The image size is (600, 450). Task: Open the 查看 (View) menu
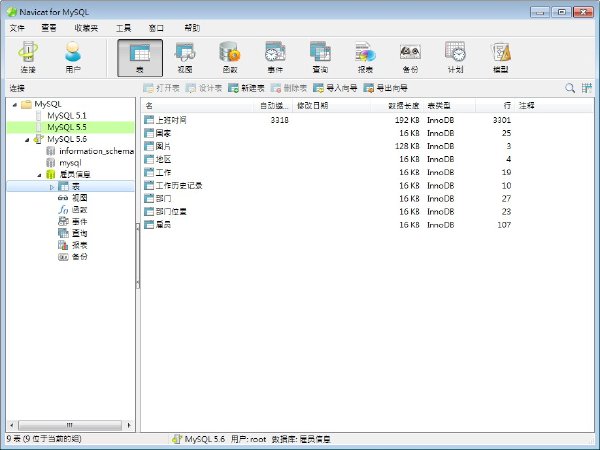[x=49, y=28]
